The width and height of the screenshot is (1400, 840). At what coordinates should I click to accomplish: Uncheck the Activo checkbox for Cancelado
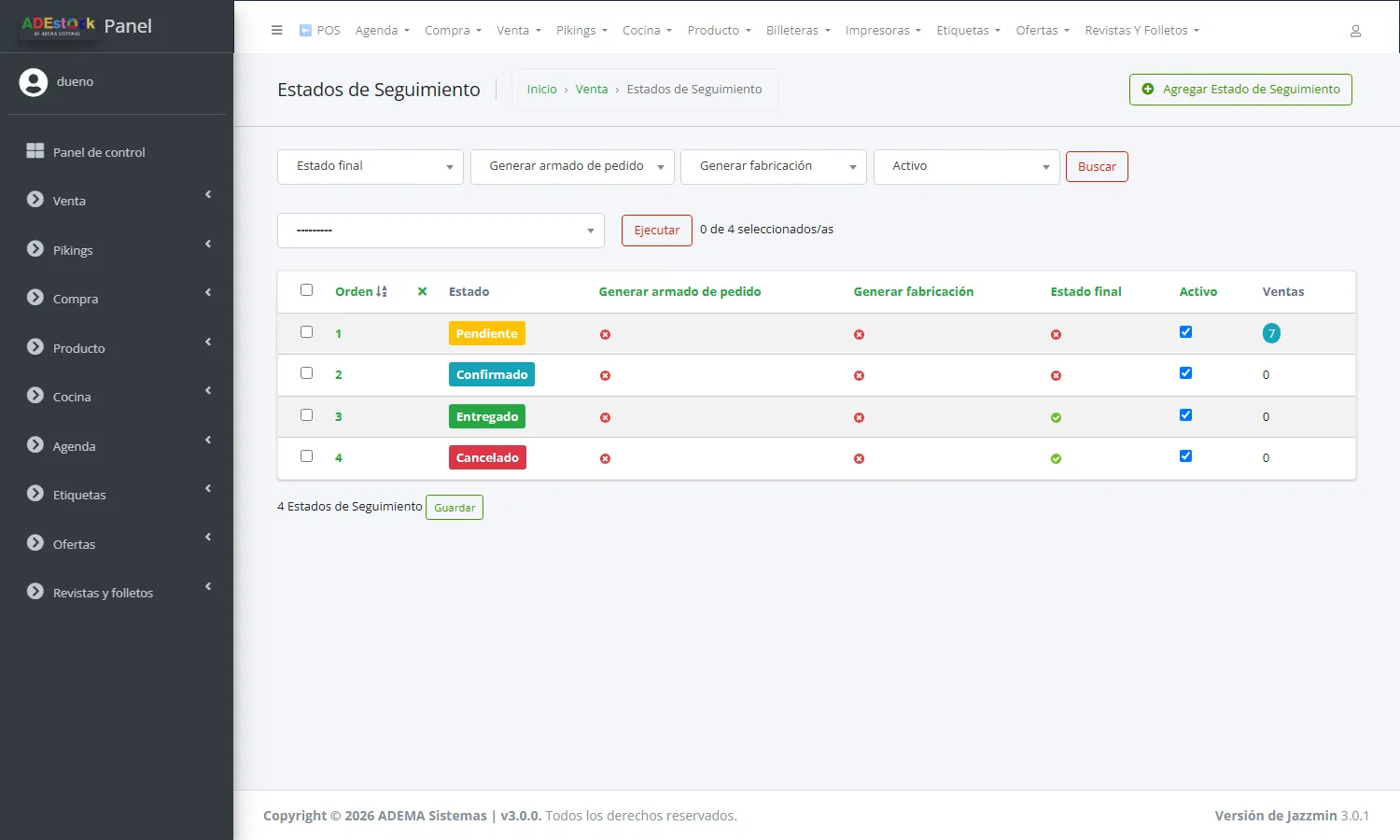(x=1185, y=456)
